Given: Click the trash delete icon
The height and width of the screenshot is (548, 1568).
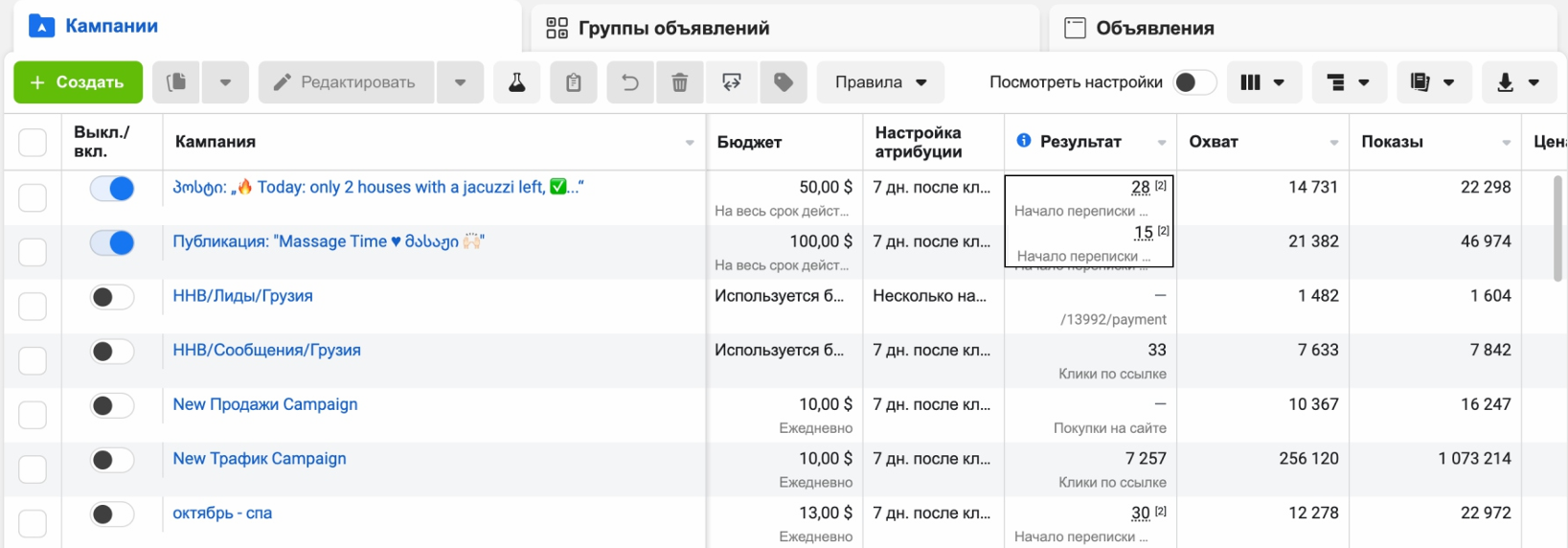Looking at the screenshot, I should coord(680,82).
